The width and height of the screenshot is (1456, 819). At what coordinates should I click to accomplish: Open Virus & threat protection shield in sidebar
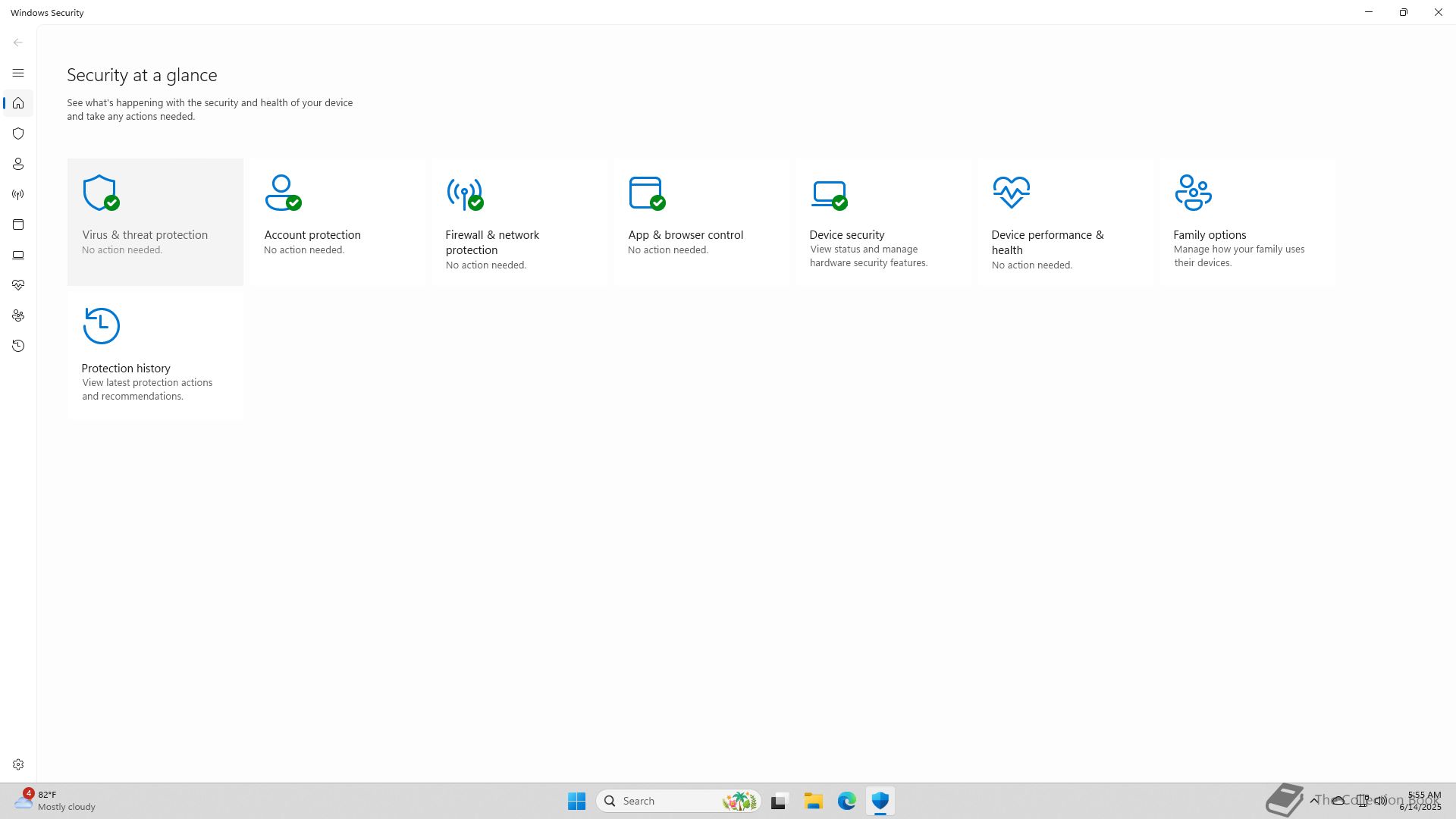tap(18, 133)
